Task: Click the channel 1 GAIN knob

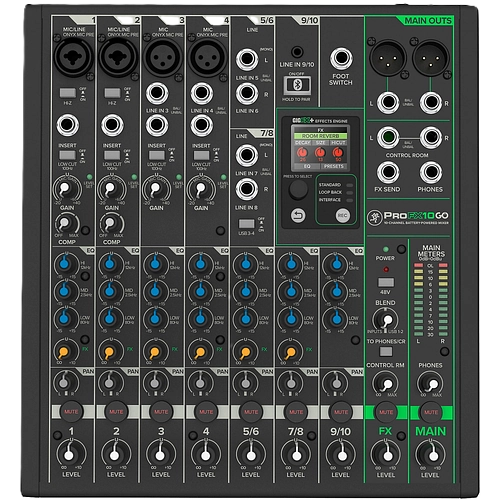Action: (67, 189)
